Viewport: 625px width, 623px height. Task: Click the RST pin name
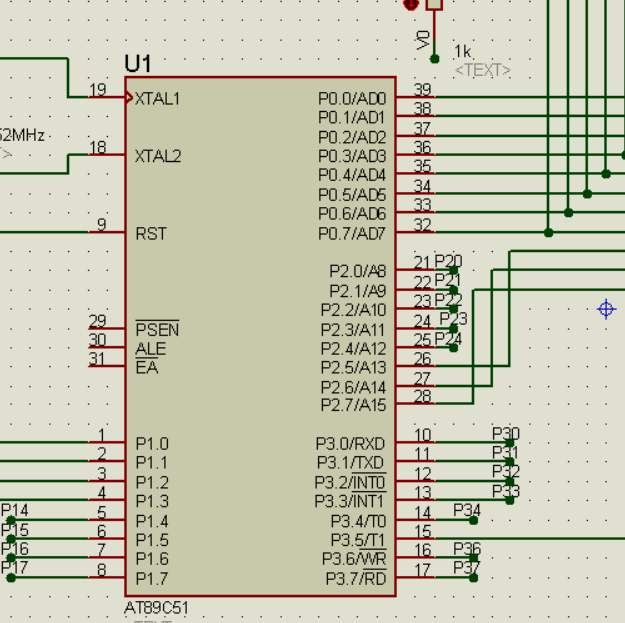coord(151,234)
